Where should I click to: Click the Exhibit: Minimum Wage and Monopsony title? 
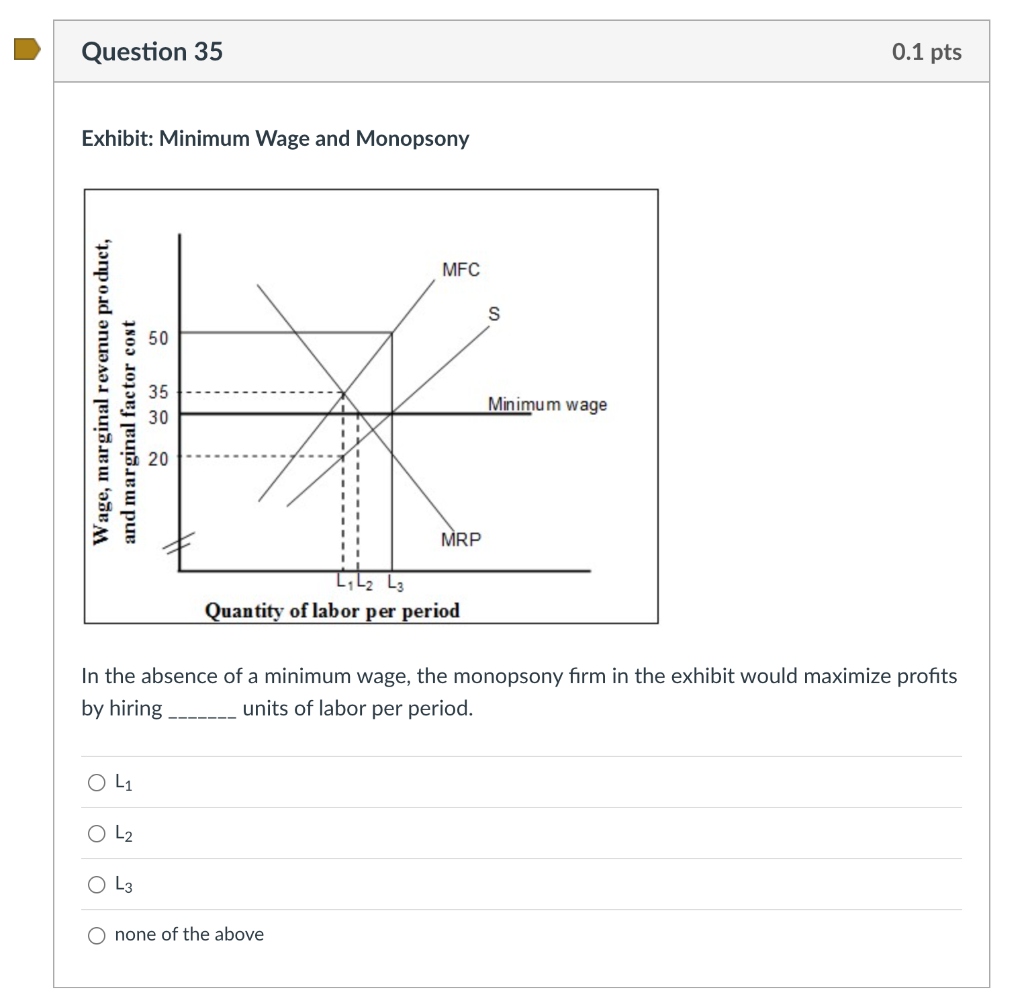[x=275, y=138]
